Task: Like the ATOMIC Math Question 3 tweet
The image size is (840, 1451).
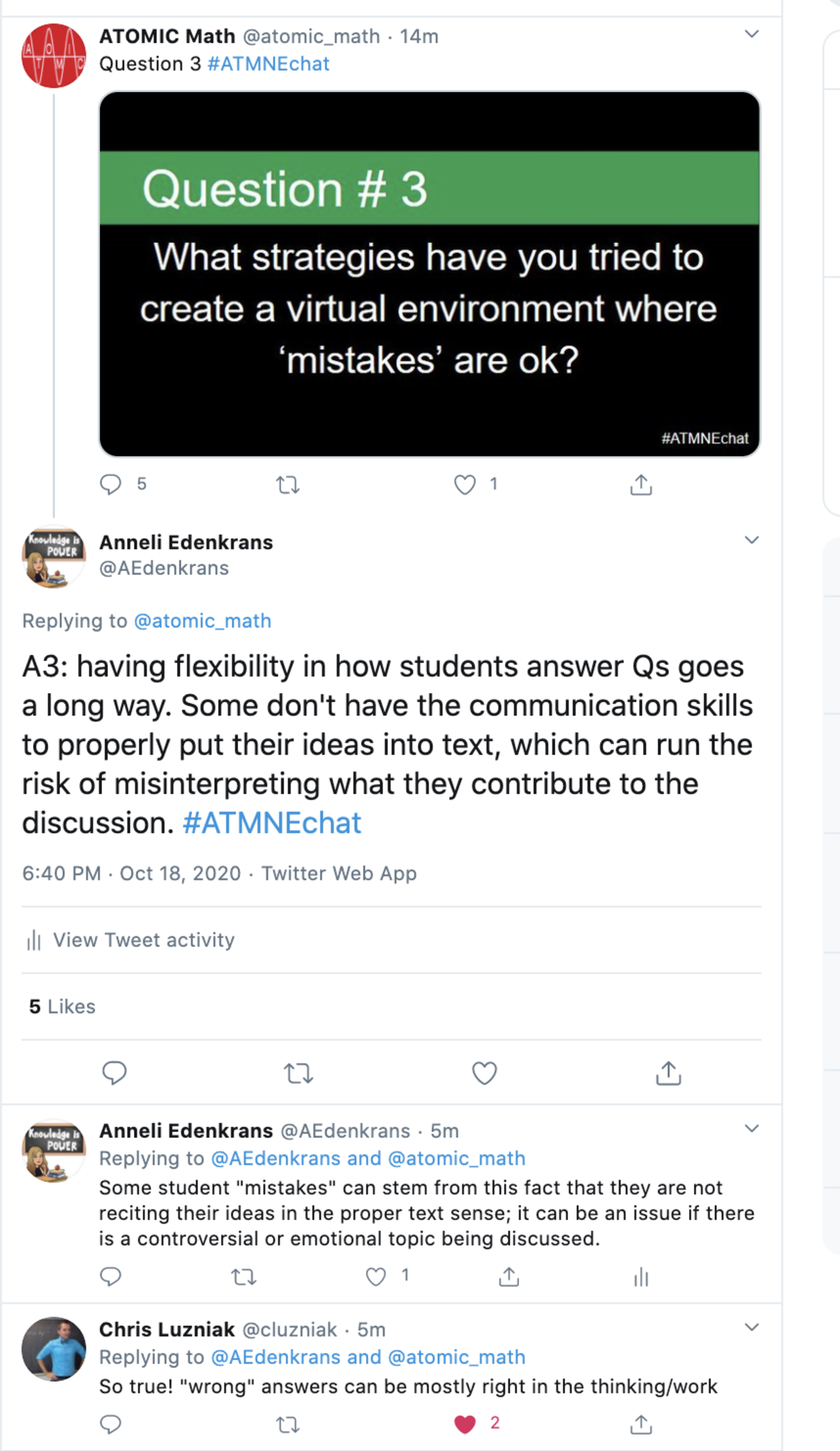Action: (465, 485)
